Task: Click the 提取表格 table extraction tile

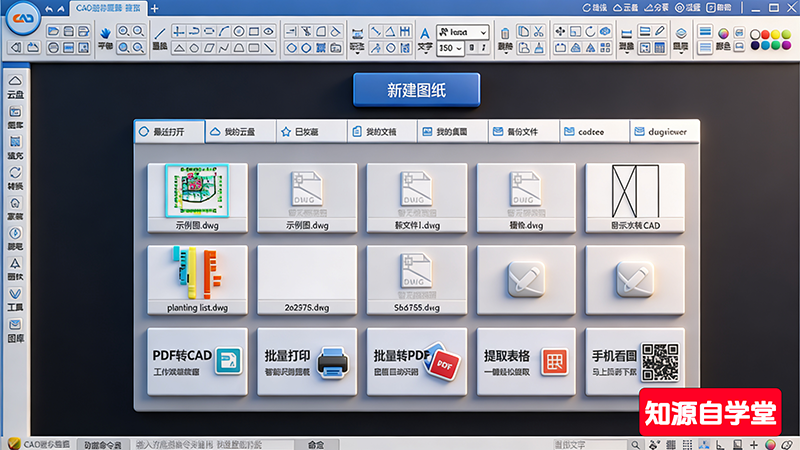Action: (x=526, y=362)
